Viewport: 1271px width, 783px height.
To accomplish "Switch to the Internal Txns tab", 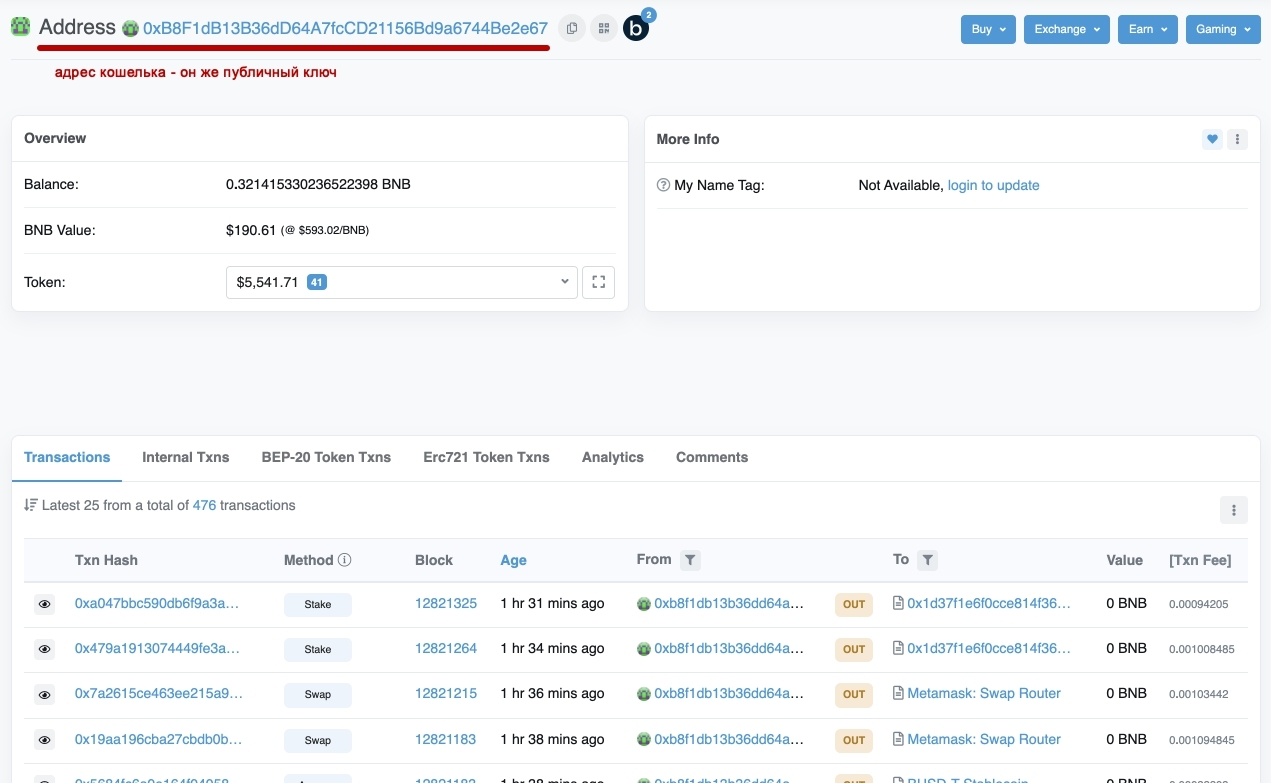I will (x=186, y=457).
